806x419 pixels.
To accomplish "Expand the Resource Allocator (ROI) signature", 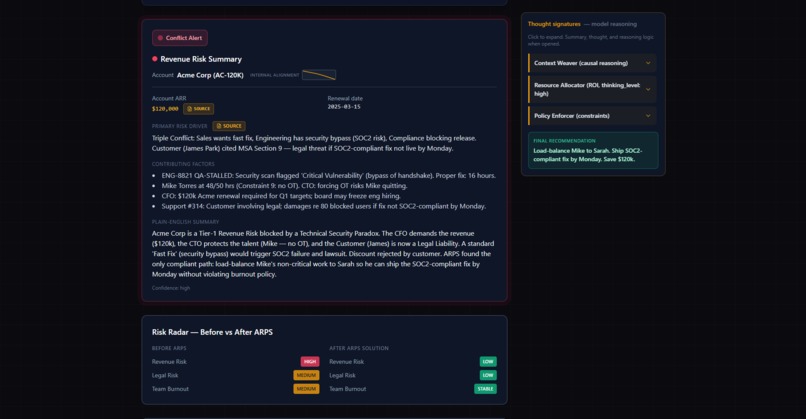I will click(592, 89).
